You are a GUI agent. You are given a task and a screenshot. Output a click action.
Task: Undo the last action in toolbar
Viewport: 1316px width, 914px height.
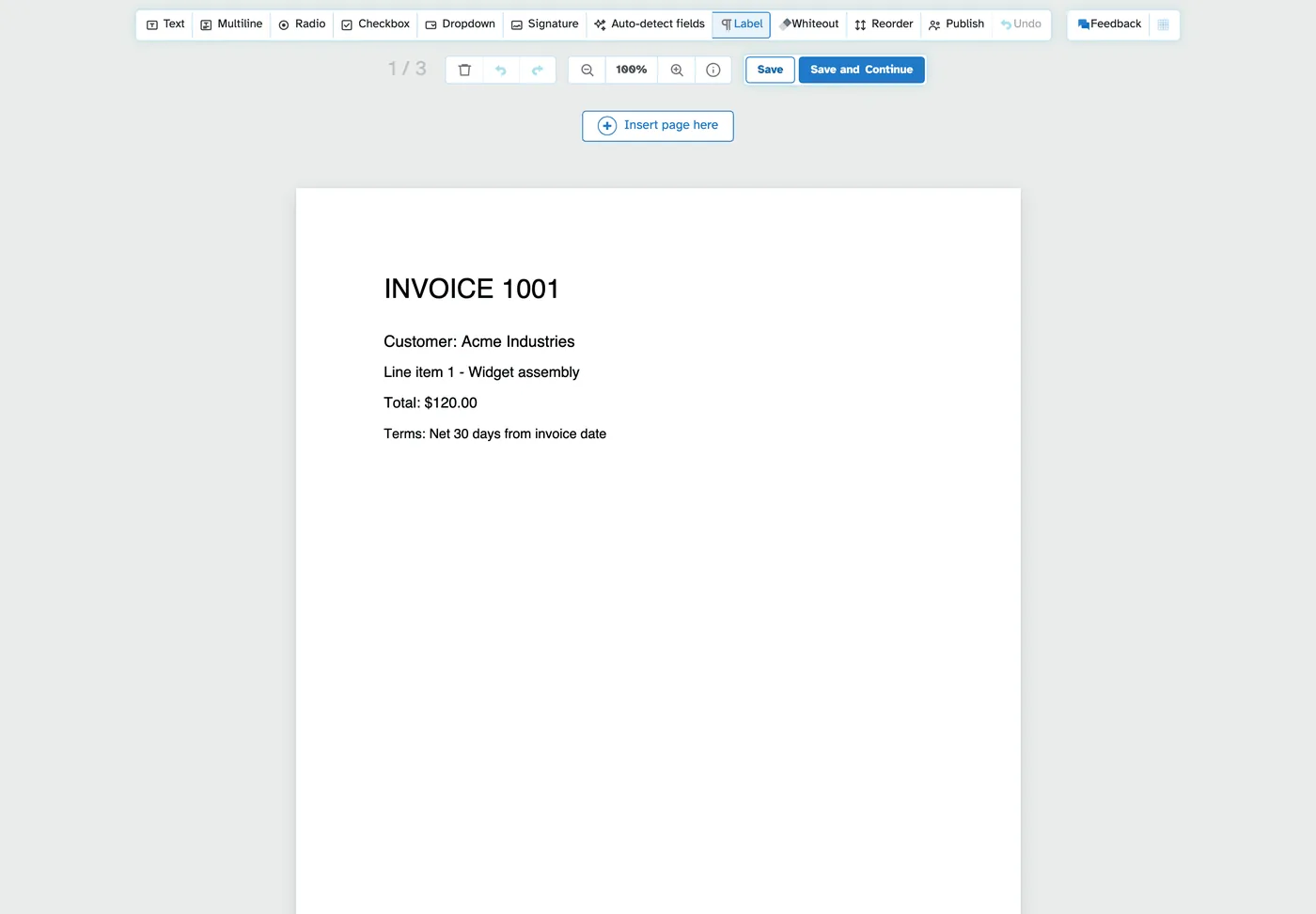1021,24
